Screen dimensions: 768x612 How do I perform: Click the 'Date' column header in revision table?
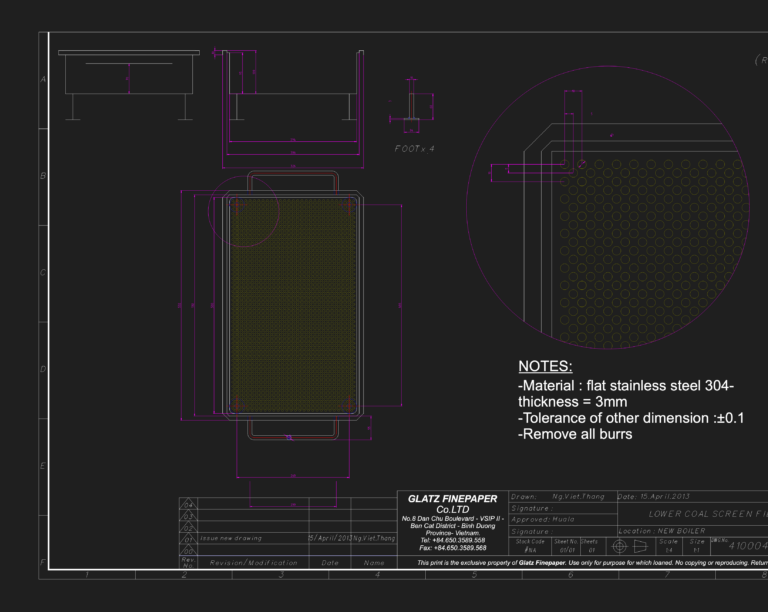(x=330, y=563)
